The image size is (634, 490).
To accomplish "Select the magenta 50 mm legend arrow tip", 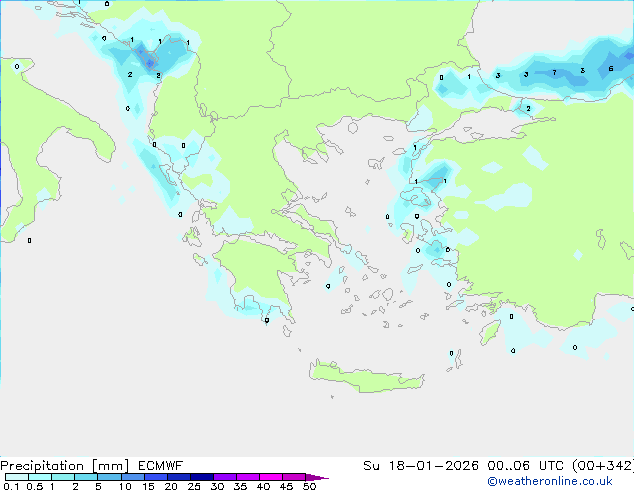I will (x=323, y=477).
